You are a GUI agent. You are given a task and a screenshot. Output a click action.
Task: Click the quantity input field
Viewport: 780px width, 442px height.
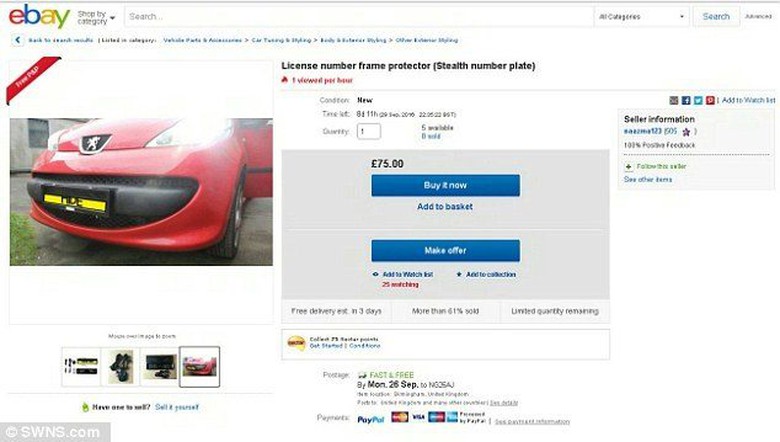coord(368,131)
